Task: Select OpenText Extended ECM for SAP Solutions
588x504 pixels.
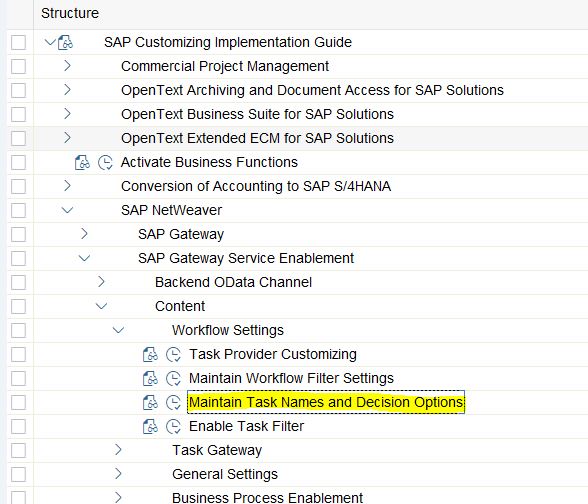Action: [257, 138]
